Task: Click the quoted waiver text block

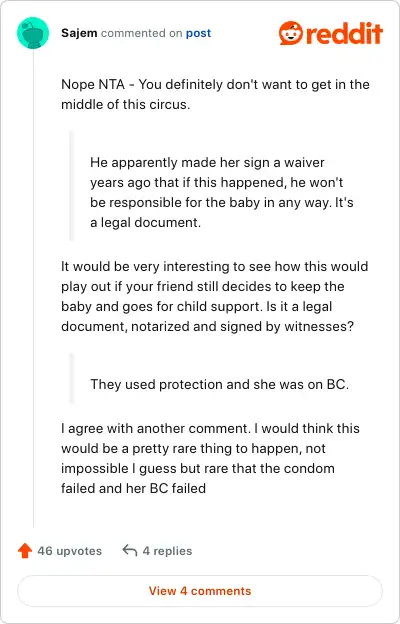Action: coord(222,192)
